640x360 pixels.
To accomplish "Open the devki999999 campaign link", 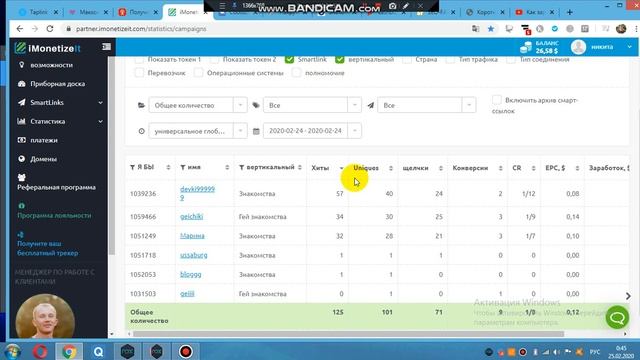I will (x=197, y=193).
